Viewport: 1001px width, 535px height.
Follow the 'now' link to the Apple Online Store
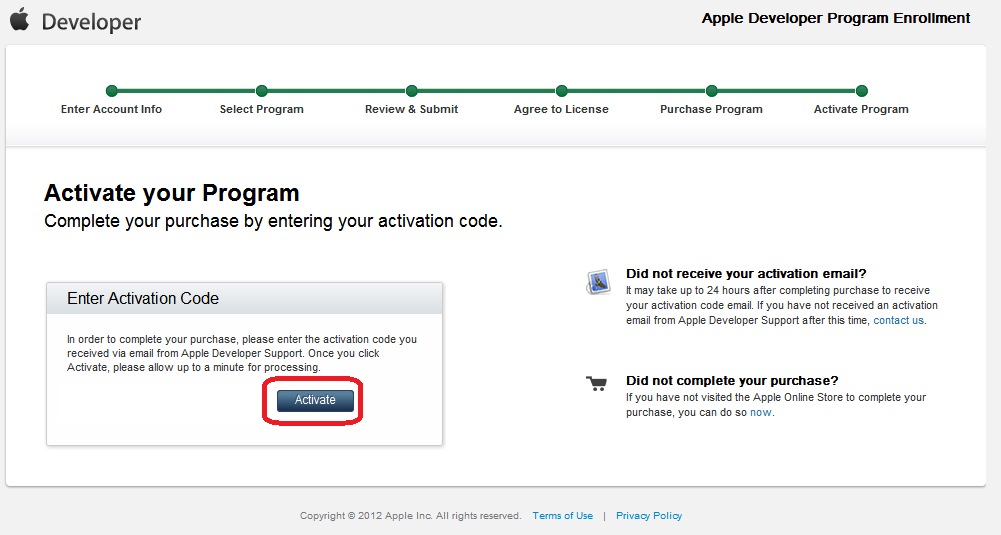point(760,412)
